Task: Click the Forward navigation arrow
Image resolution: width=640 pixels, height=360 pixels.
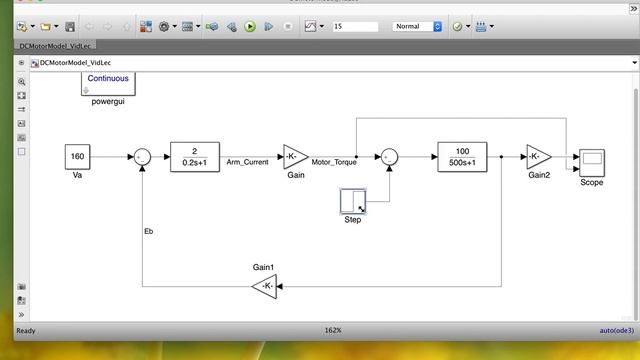Action: [107, 27]
